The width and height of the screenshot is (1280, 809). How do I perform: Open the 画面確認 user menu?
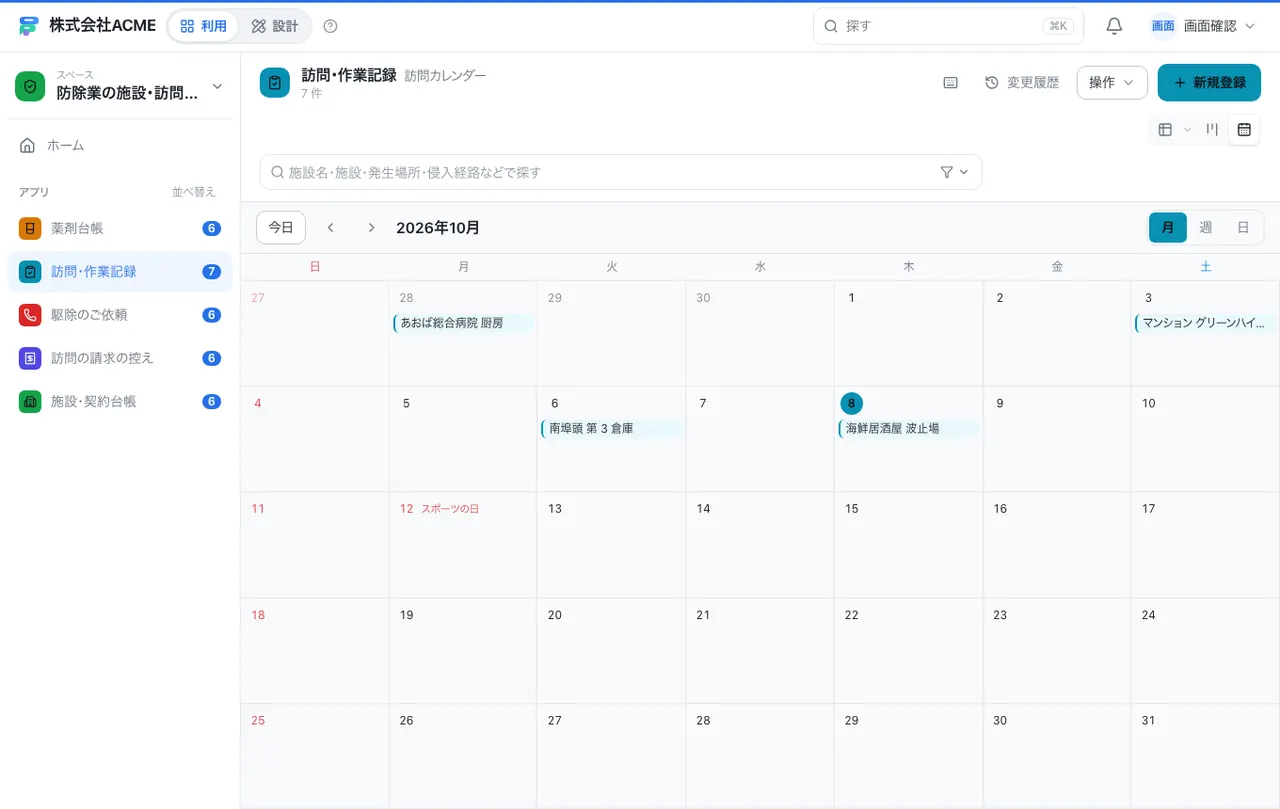pos(1203,26)
